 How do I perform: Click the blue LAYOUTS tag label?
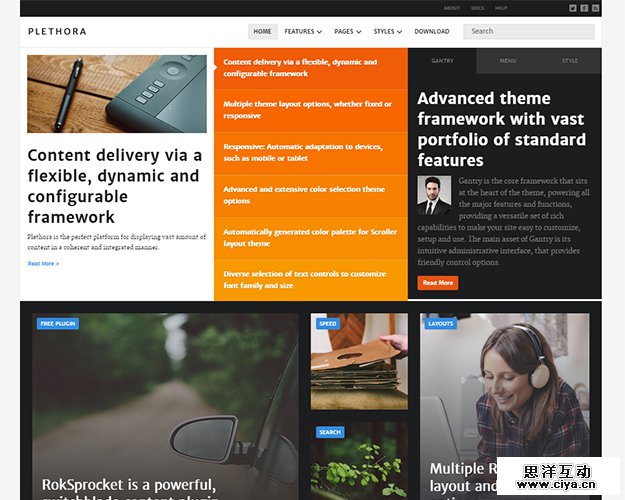(x=440, y=323)
